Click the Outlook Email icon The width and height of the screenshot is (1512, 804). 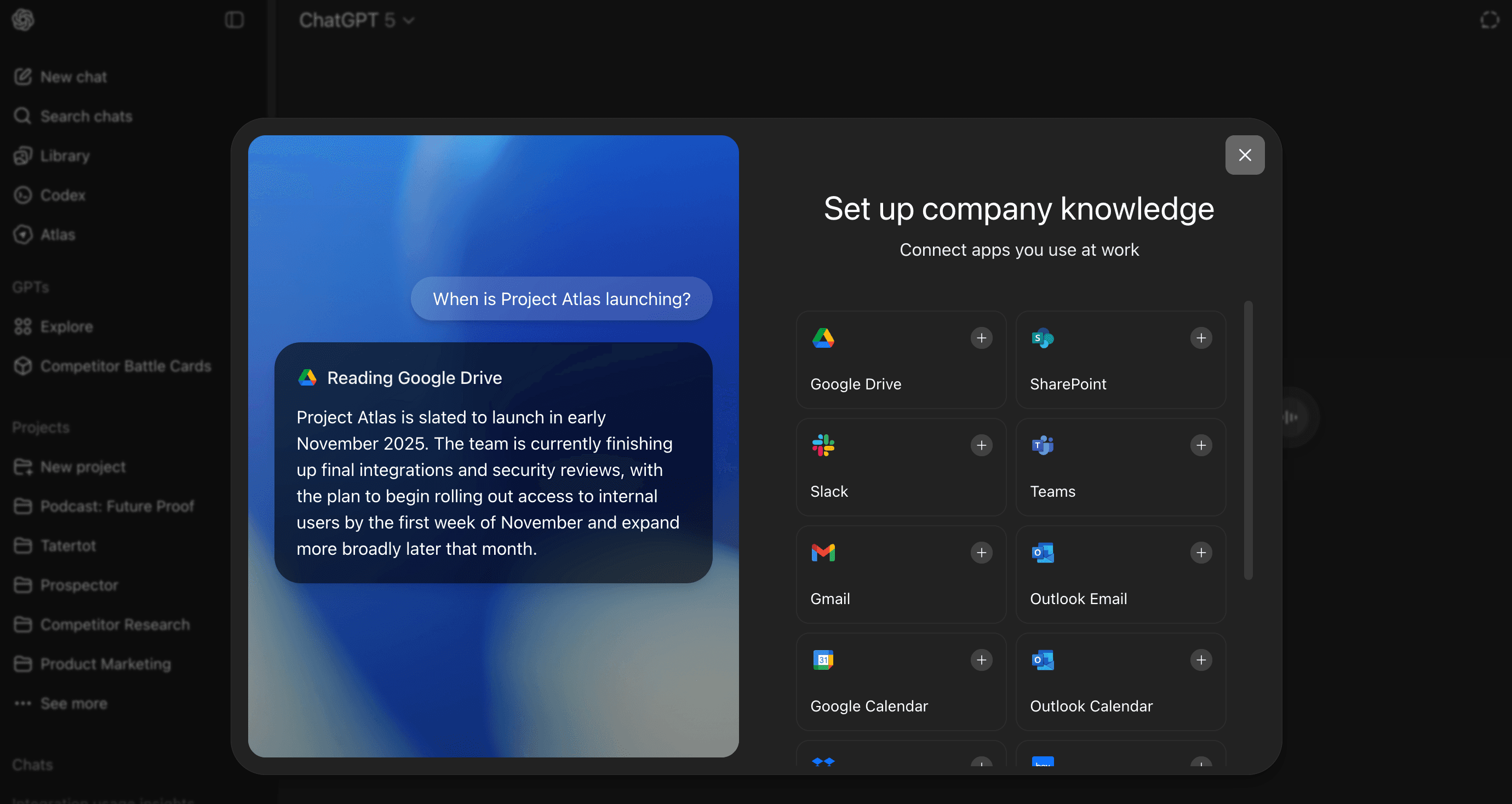[x=1043, y=553]
